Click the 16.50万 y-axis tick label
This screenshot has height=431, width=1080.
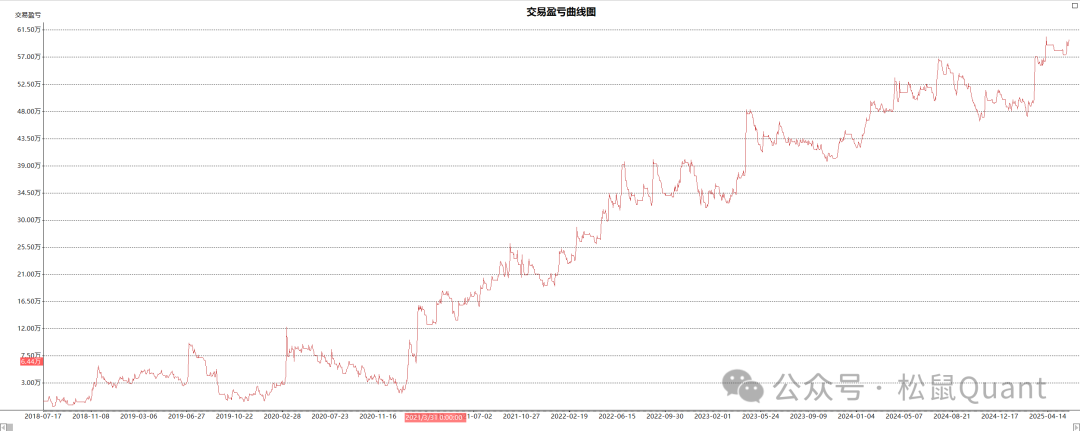tap(29, 301)
